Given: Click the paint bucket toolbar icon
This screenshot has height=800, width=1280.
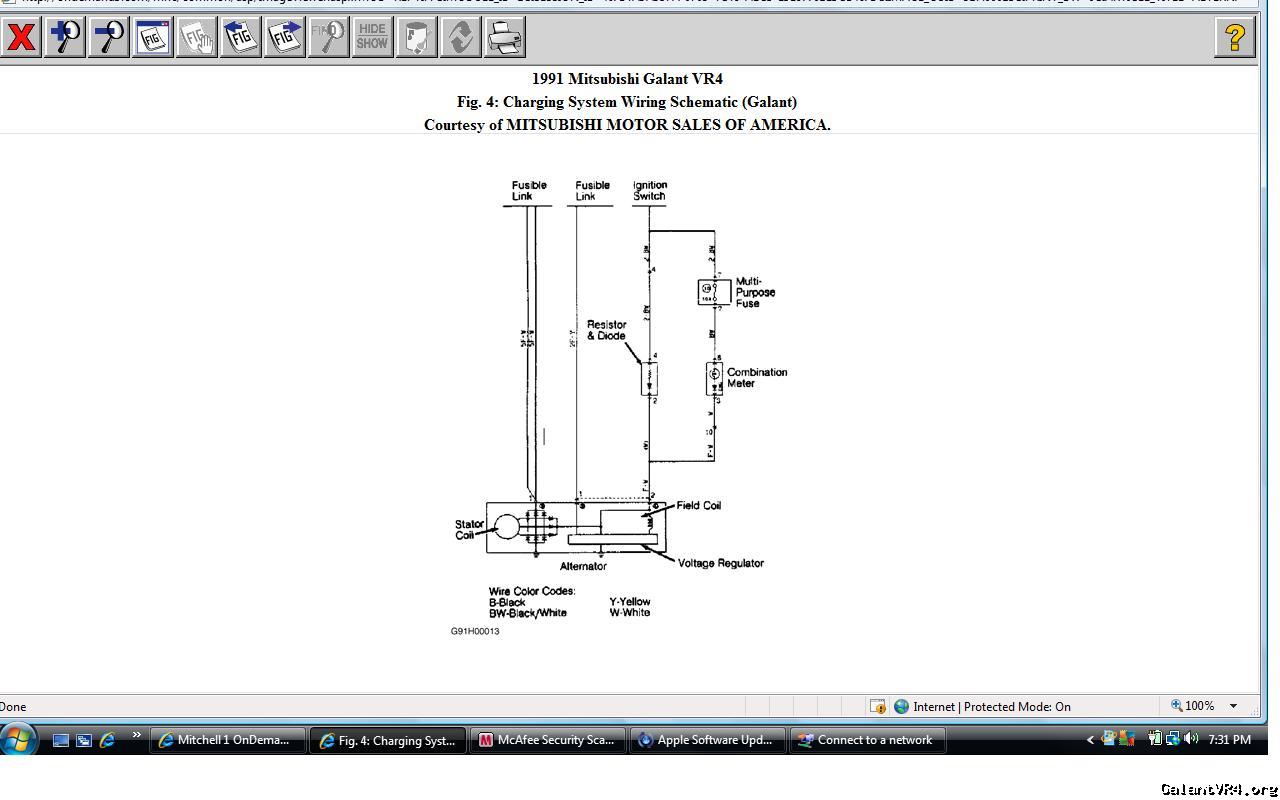Looking at the screenshot, I should [417, 38].
